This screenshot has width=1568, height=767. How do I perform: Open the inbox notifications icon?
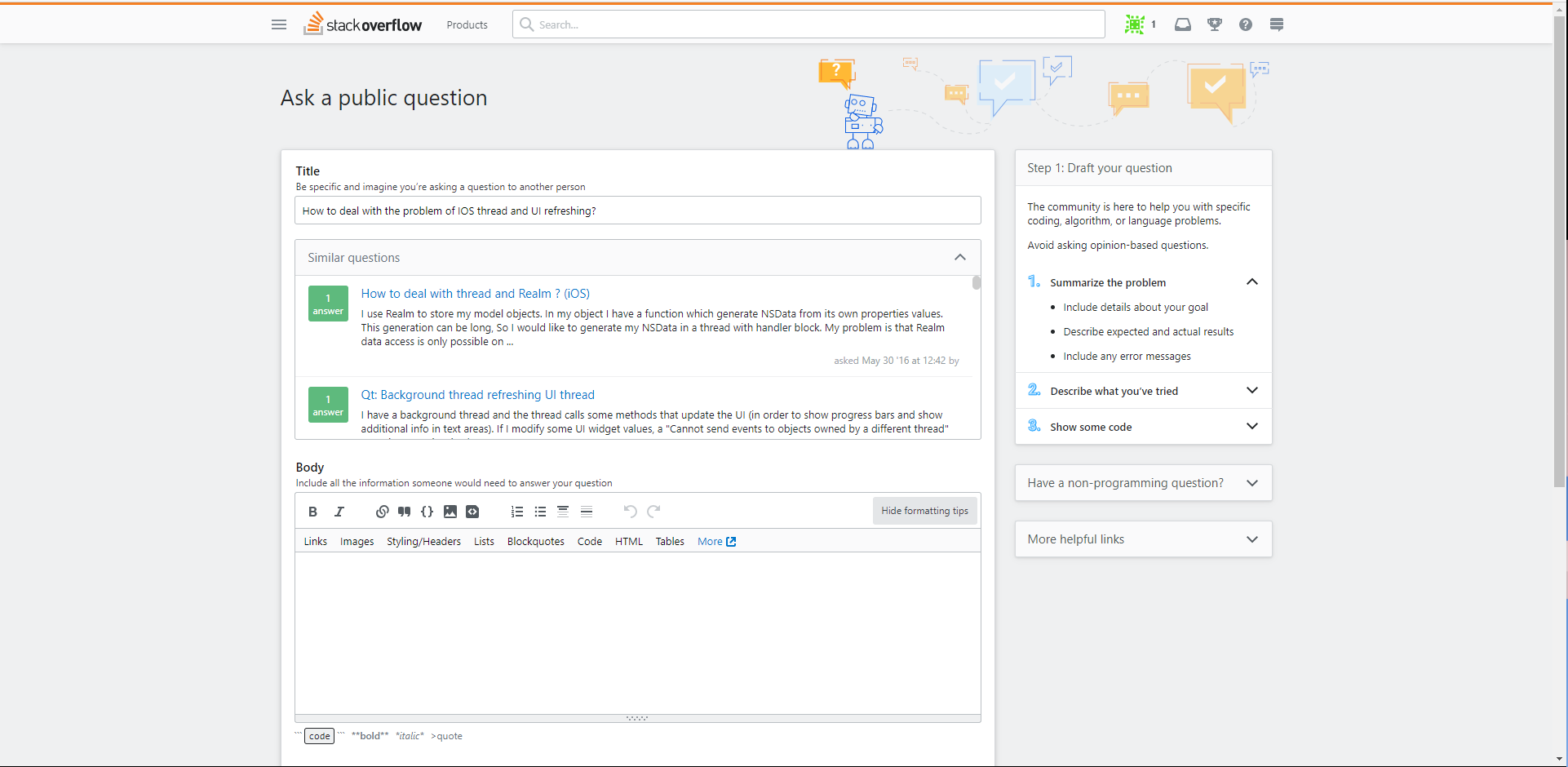pyautogui.click(x=1183, y=24)
